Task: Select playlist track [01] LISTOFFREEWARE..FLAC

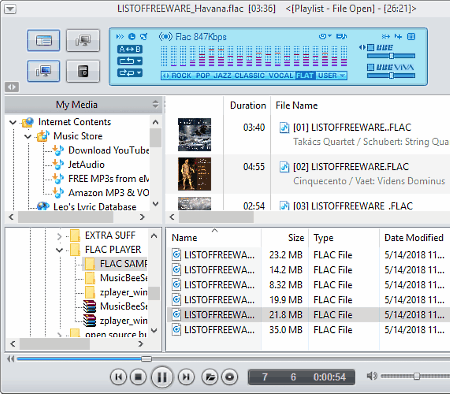Action: (x=352, y=127)
